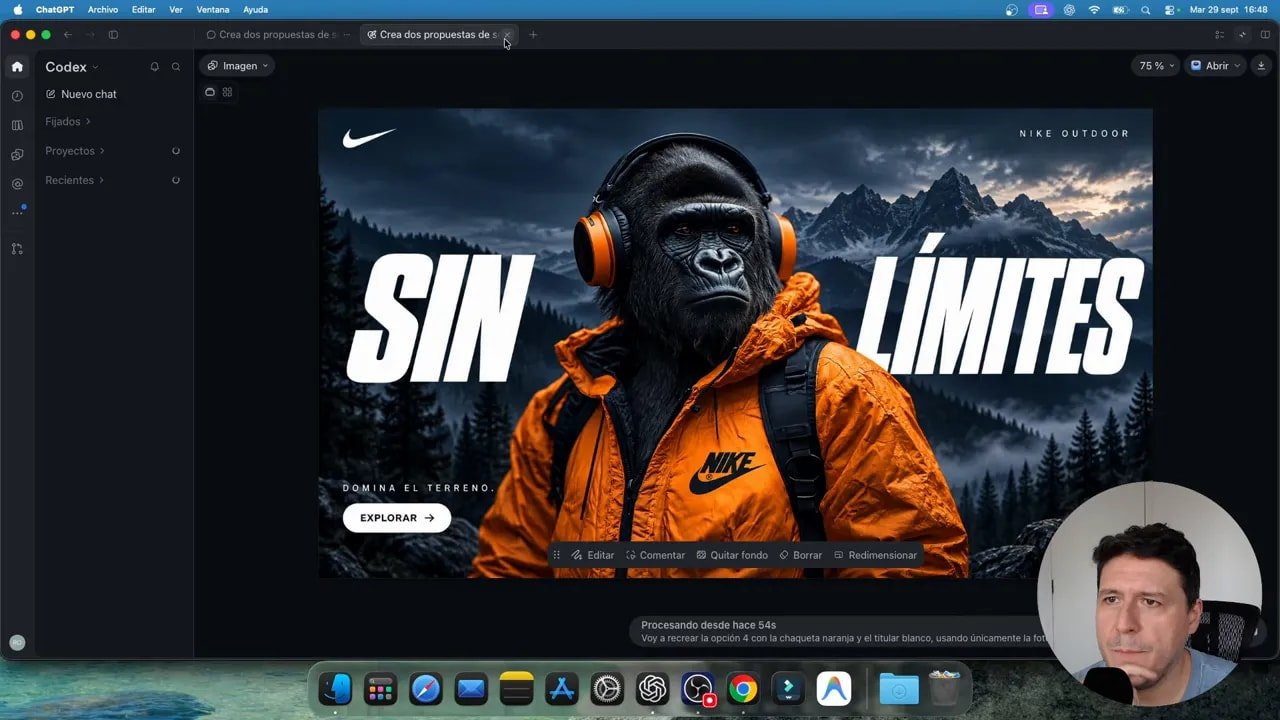Viewport: 1280px width, 720px height.
Task: Click the download image icon
Action: (x=1260, y=66)
